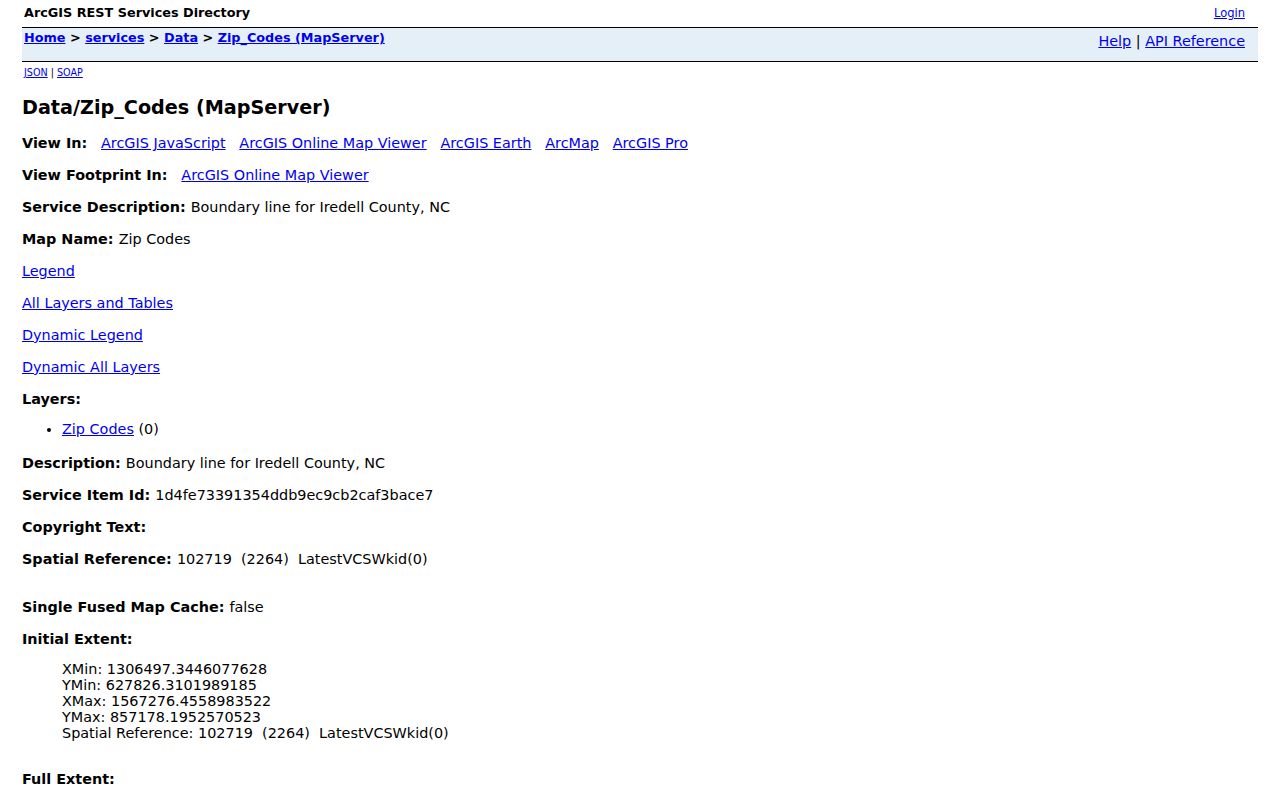Image resolution: width=1280 pixels, height=800 pixels.
Task: Open the services breadcrumb link
Action: (115, 38)
